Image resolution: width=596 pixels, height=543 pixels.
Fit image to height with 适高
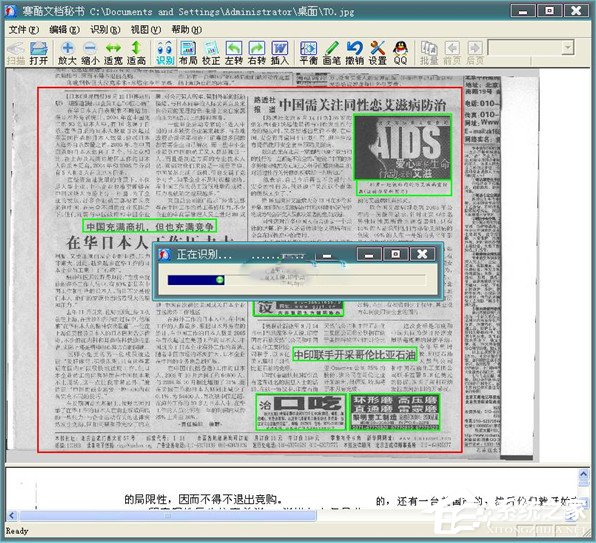[136, 53]
